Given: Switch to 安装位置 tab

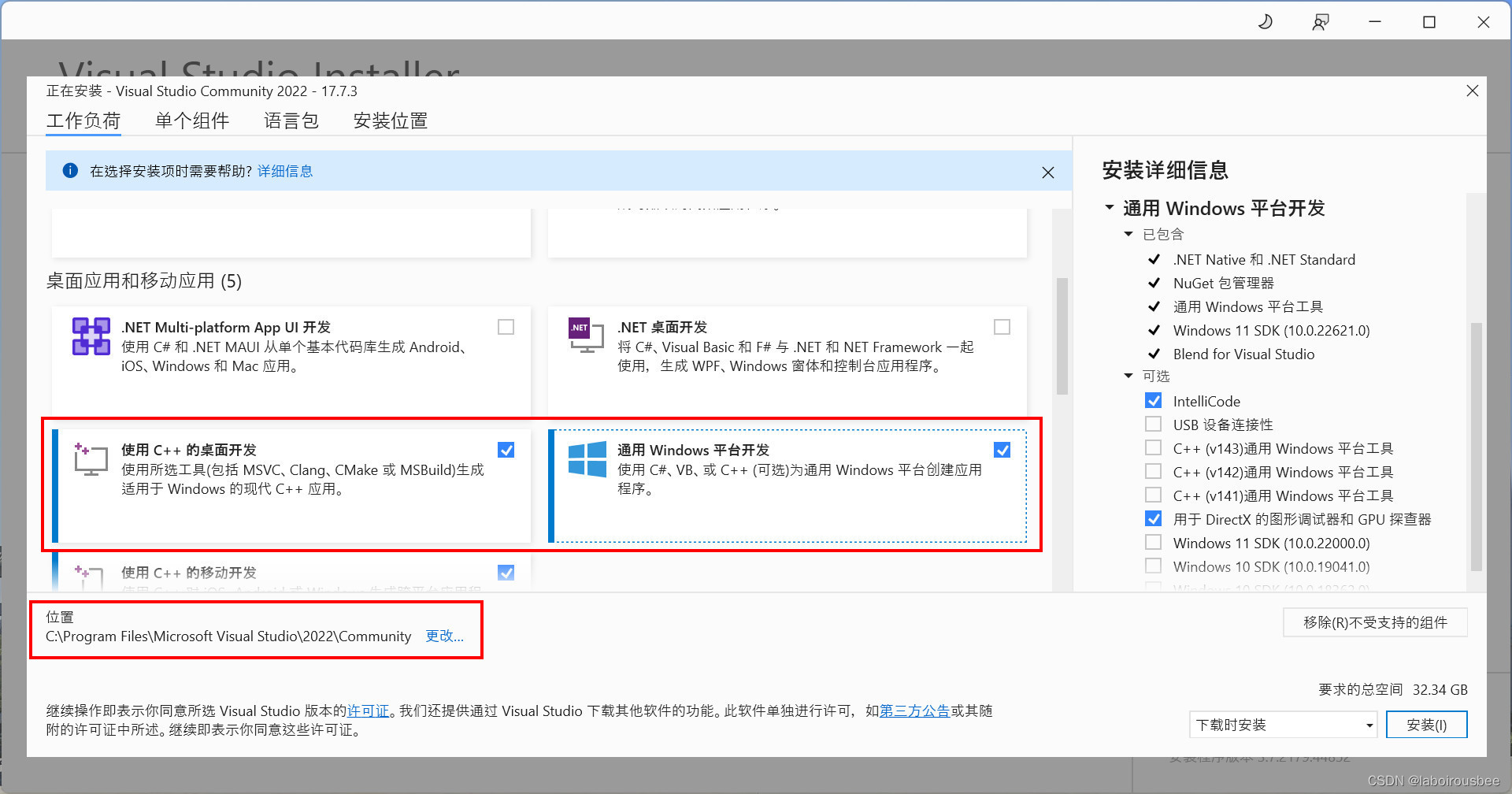Looking at the screenshot, I should 391,121.
